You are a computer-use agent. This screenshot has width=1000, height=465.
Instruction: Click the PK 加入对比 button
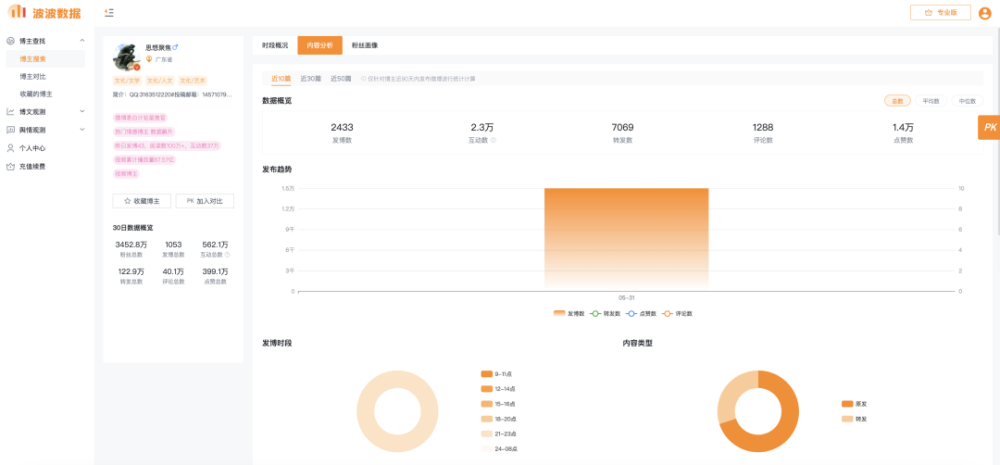pos(205,201)
